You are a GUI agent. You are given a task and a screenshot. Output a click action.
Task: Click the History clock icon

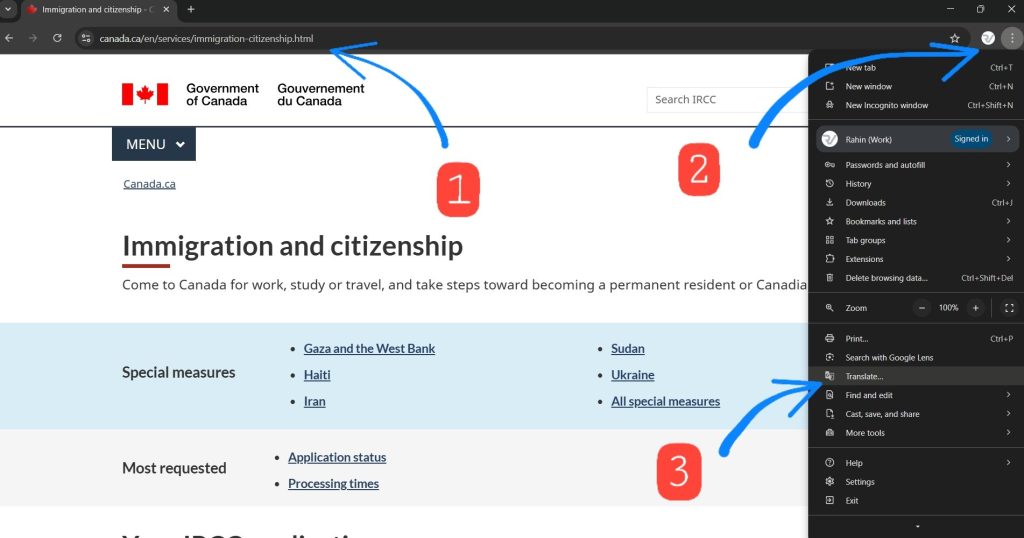pyautogui.click(x=829, y=184)
